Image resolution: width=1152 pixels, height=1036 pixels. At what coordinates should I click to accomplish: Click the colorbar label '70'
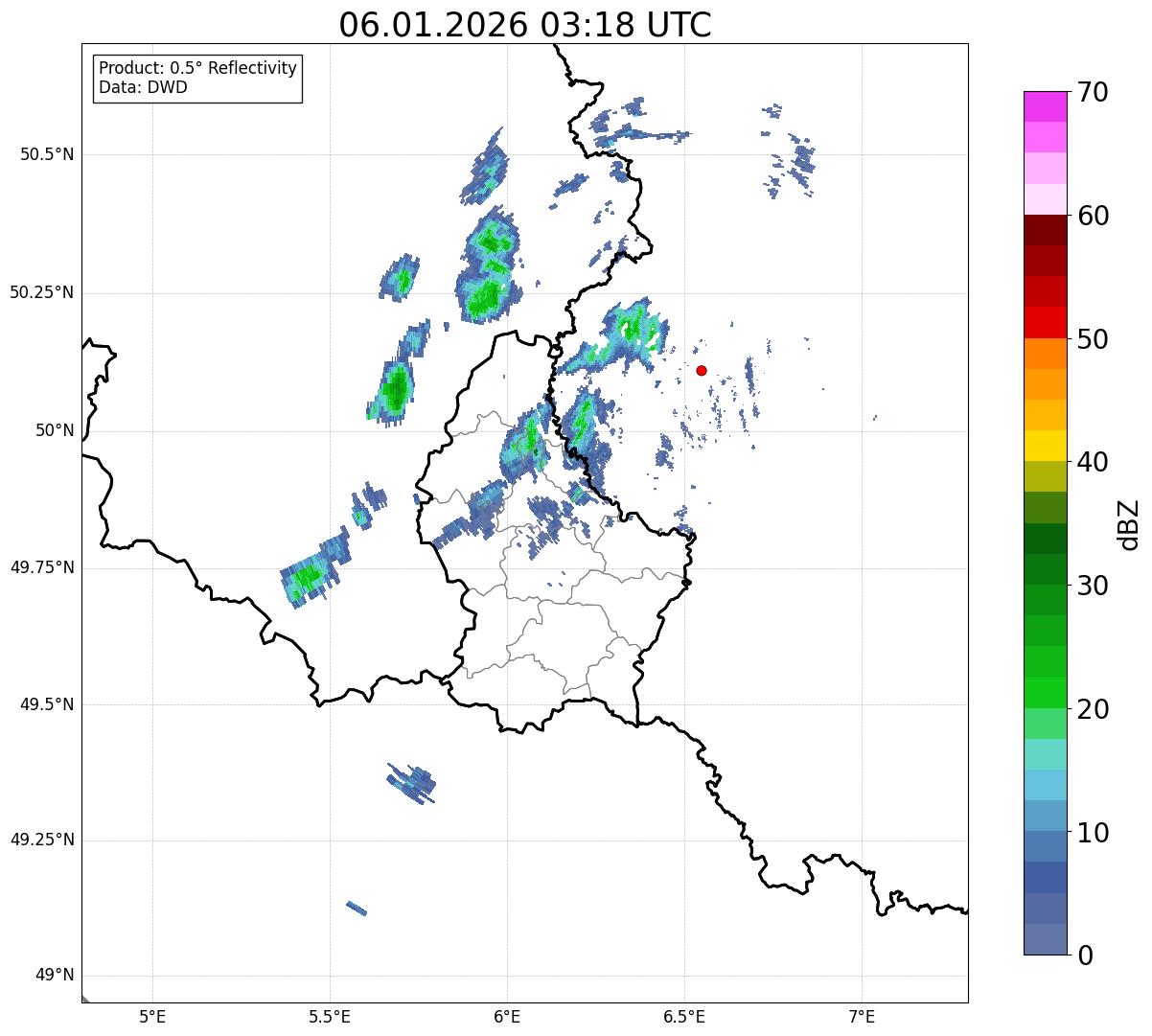[1093, 92]
